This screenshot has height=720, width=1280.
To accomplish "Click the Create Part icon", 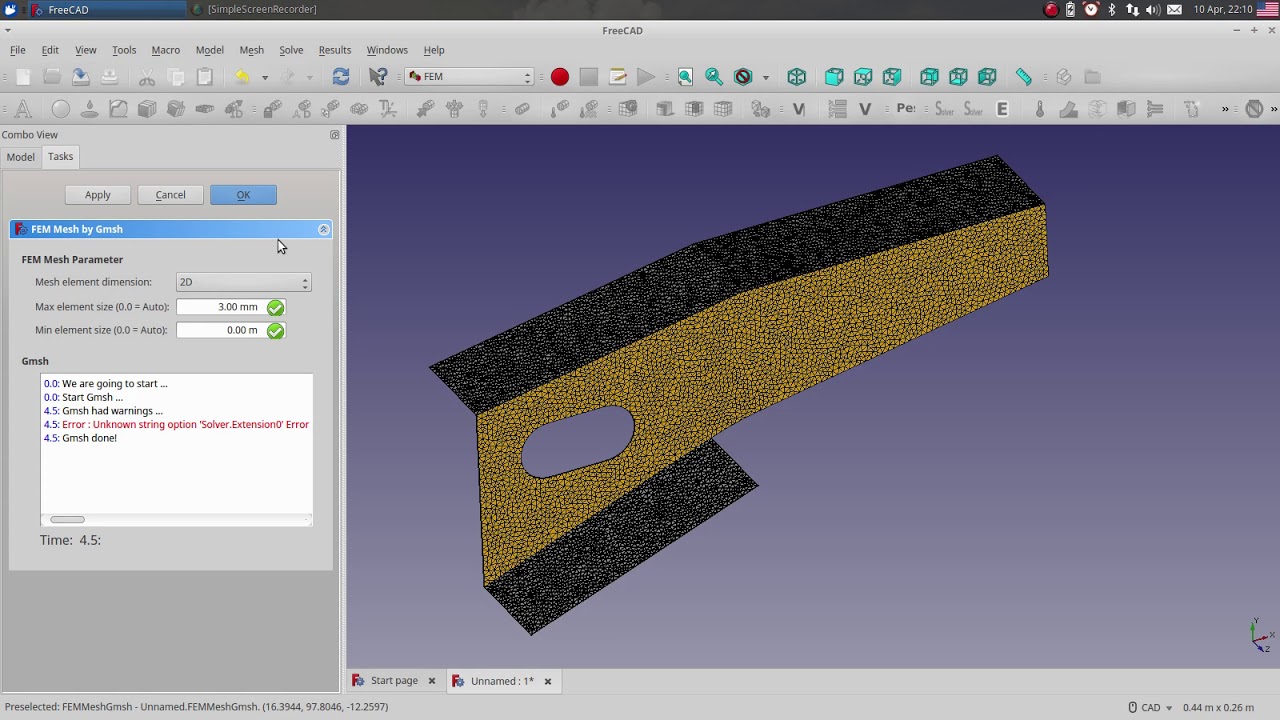I will click(1063, 77).
